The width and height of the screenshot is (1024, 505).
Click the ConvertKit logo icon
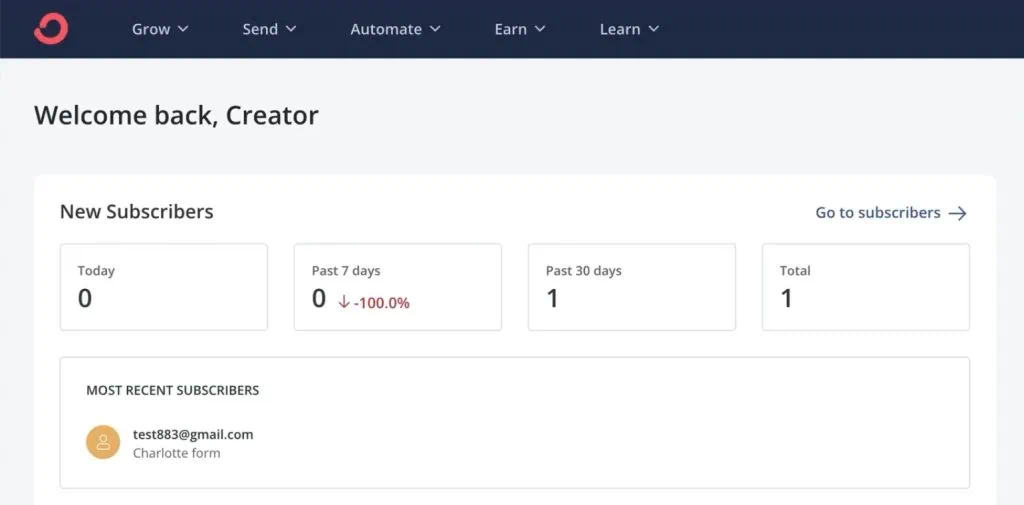click(51, 29)
